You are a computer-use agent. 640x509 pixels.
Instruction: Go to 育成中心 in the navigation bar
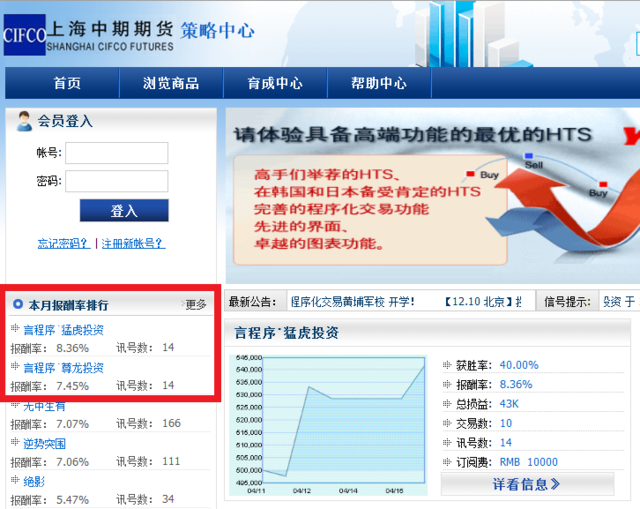tap(275, 83)
